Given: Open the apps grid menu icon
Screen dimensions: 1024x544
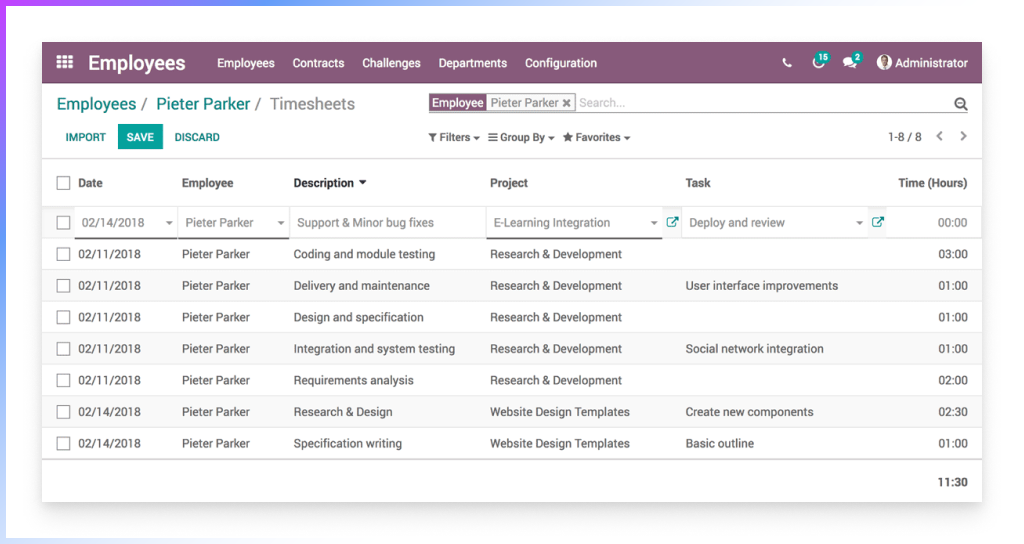Looking at the screenshot, I should [x=64, y=62].
